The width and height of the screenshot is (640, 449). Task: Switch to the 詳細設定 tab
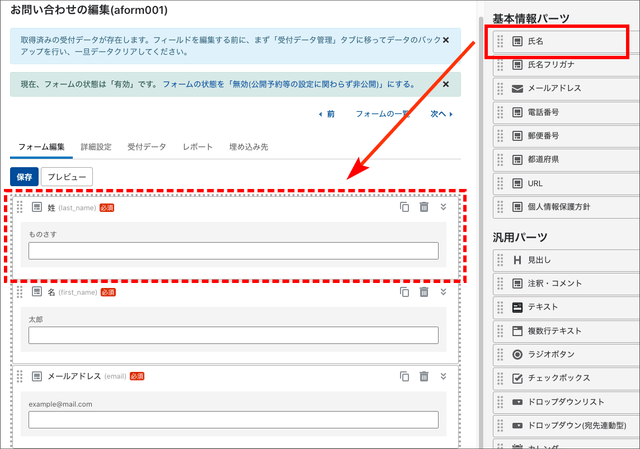click(x=96, y=147)
